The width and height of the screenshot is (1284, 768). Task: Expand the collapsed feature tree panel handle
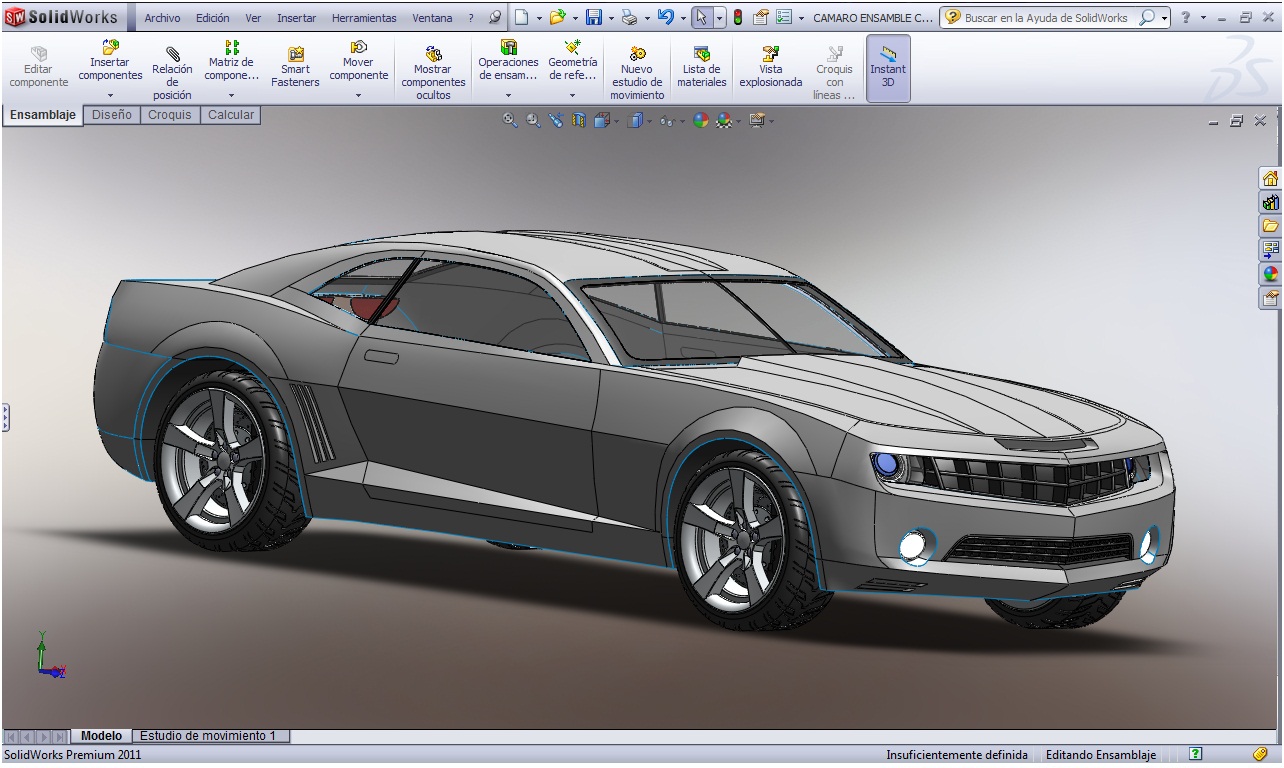5,417
